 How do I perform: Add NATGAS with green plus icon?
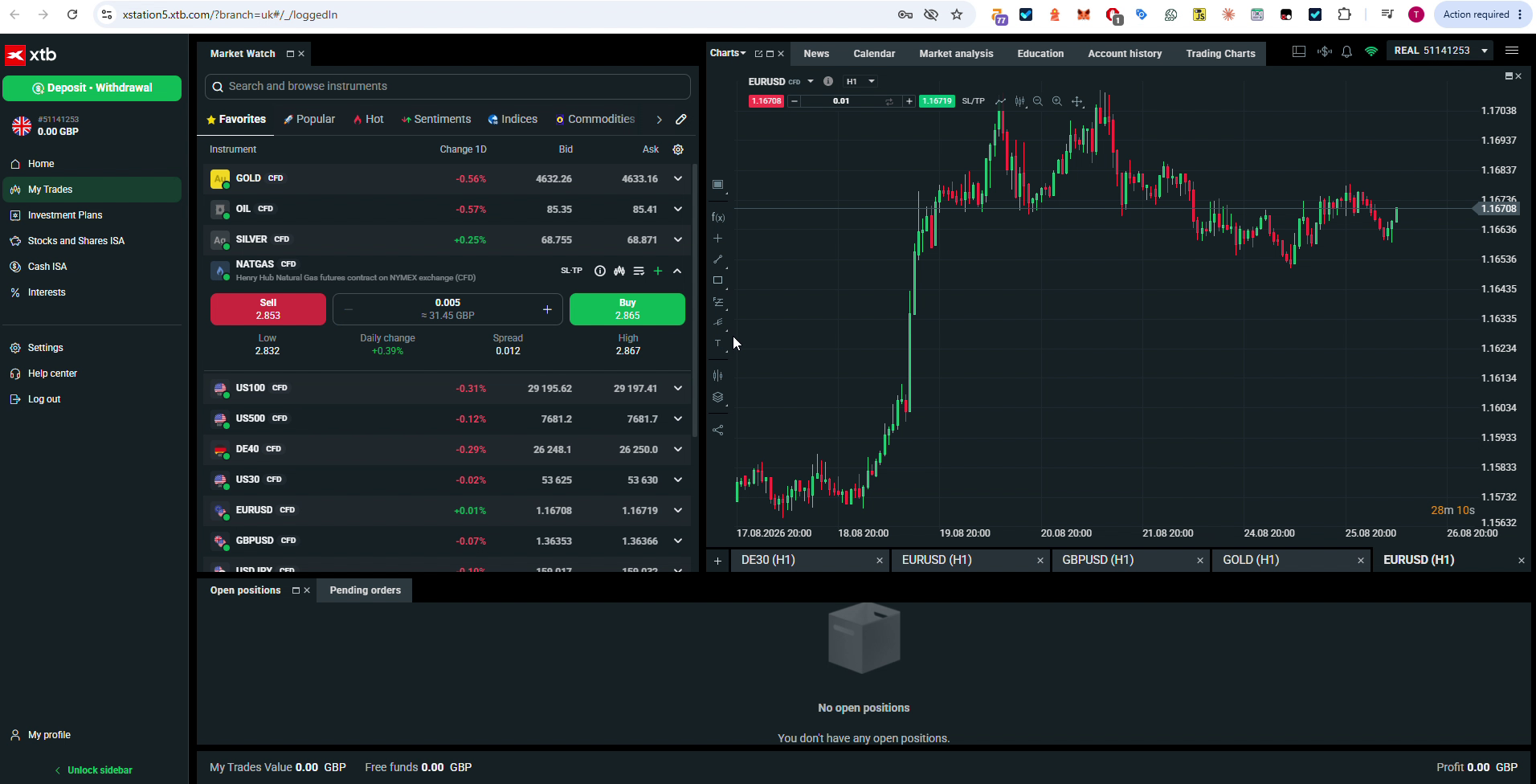coord(658,271)
